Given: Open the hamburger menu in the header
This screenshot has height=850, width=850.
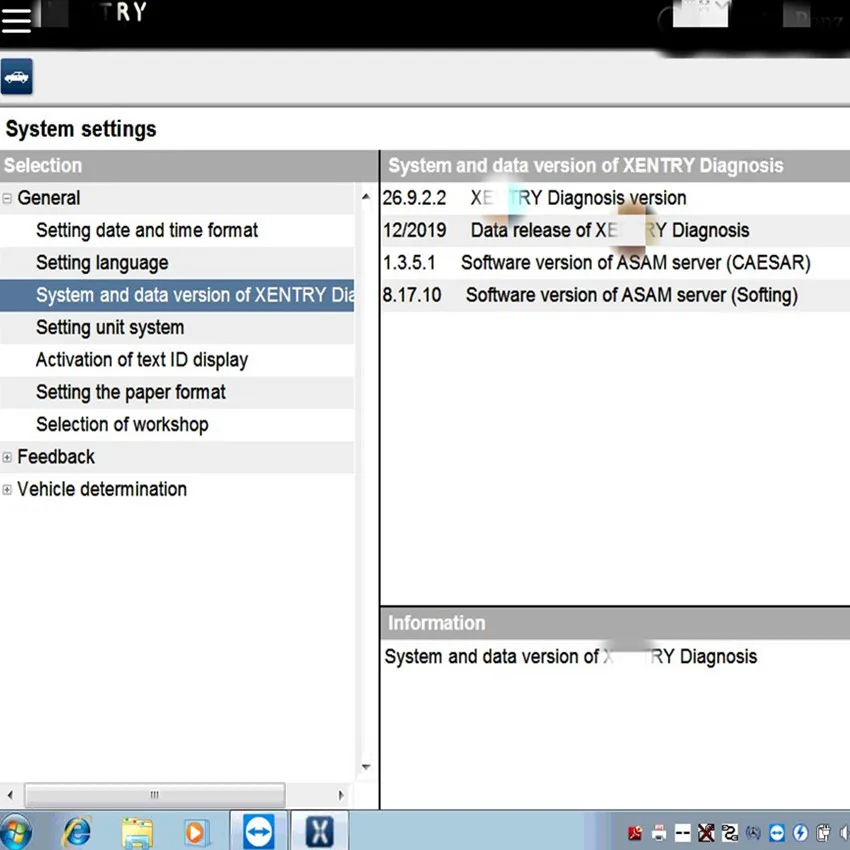Looking at the screenshot, I should [16, 20].
